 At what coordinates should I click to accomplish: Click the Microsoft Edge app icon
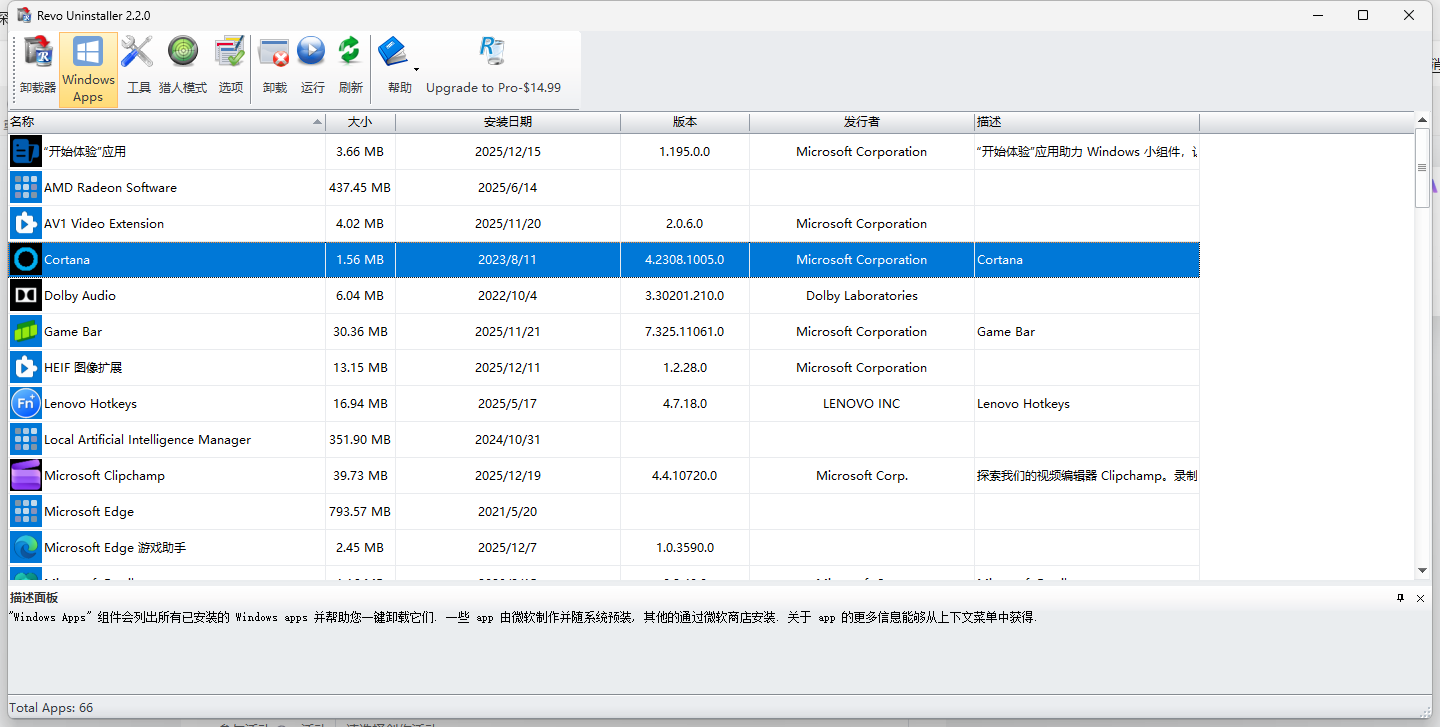[x=26, y=512]
